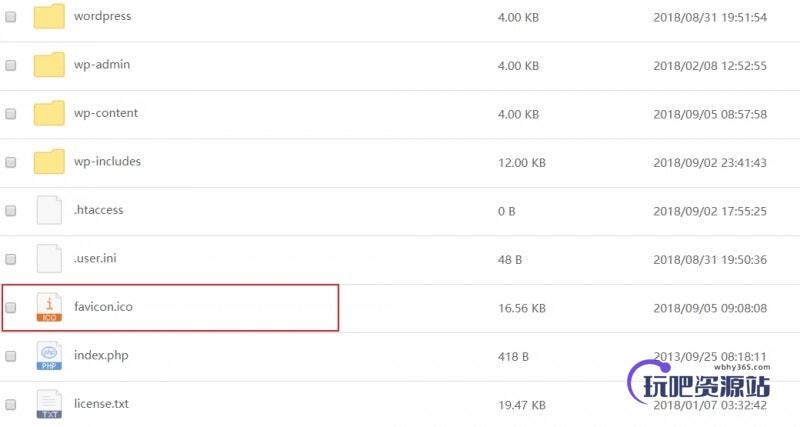
Task: Click the favicon.ico ICO file icon
Action: pos(49,307)
